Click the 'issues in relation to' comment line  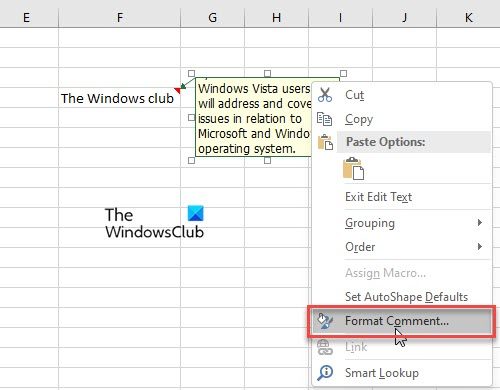tap(250, 119)
